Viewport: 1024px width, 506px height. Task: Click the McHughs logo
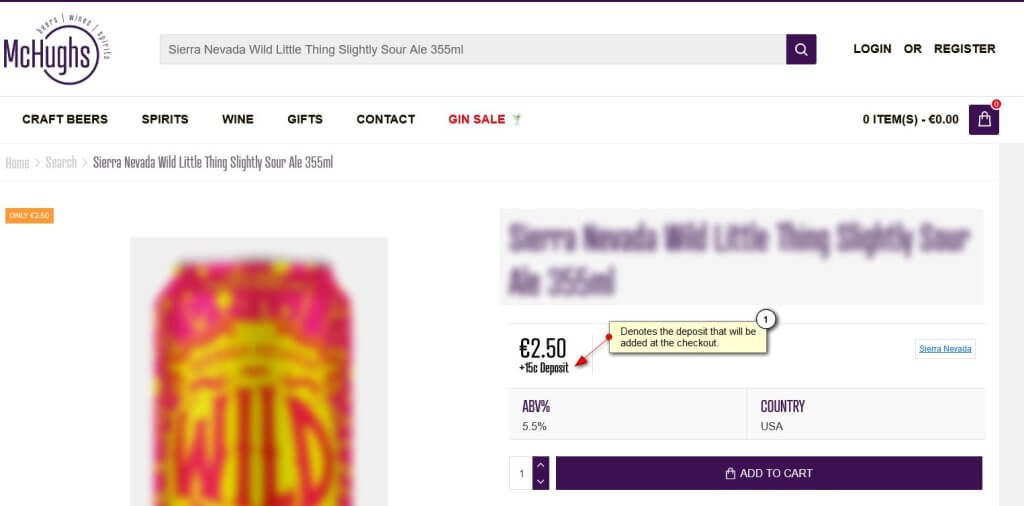(x=56, y=49)
